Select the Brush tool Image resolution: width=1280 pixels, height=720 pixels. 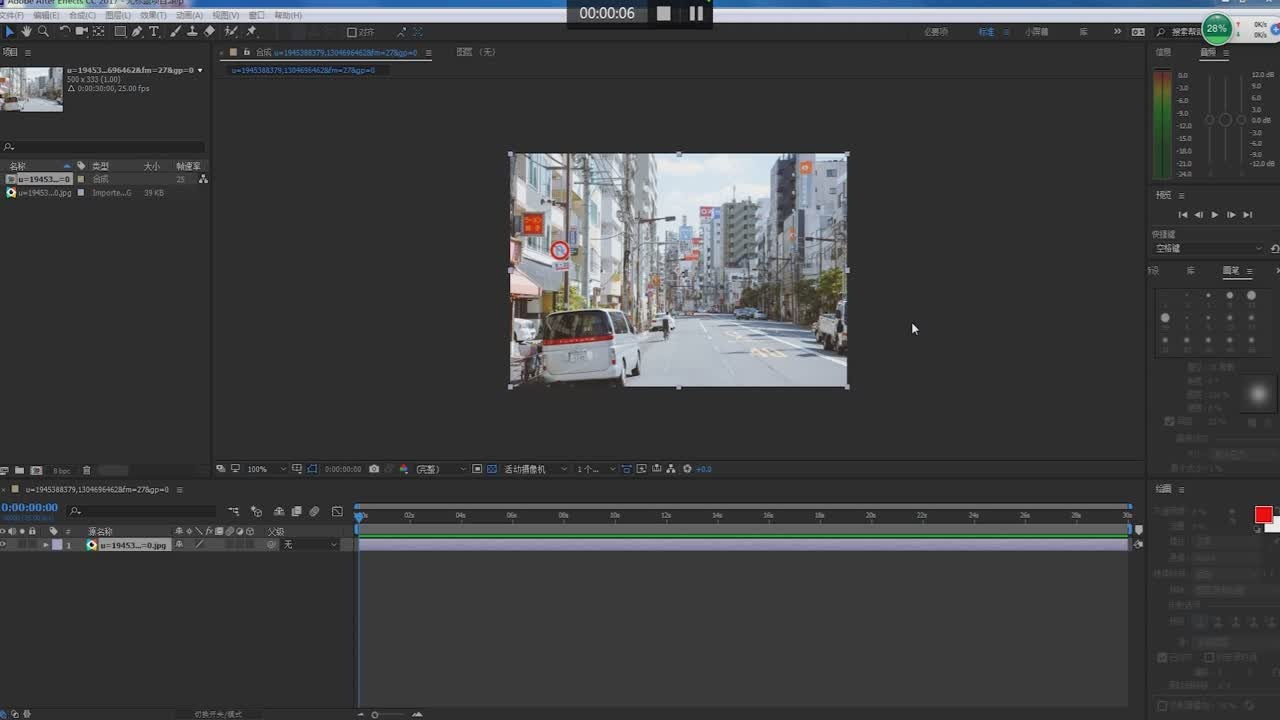click(176, 32)
